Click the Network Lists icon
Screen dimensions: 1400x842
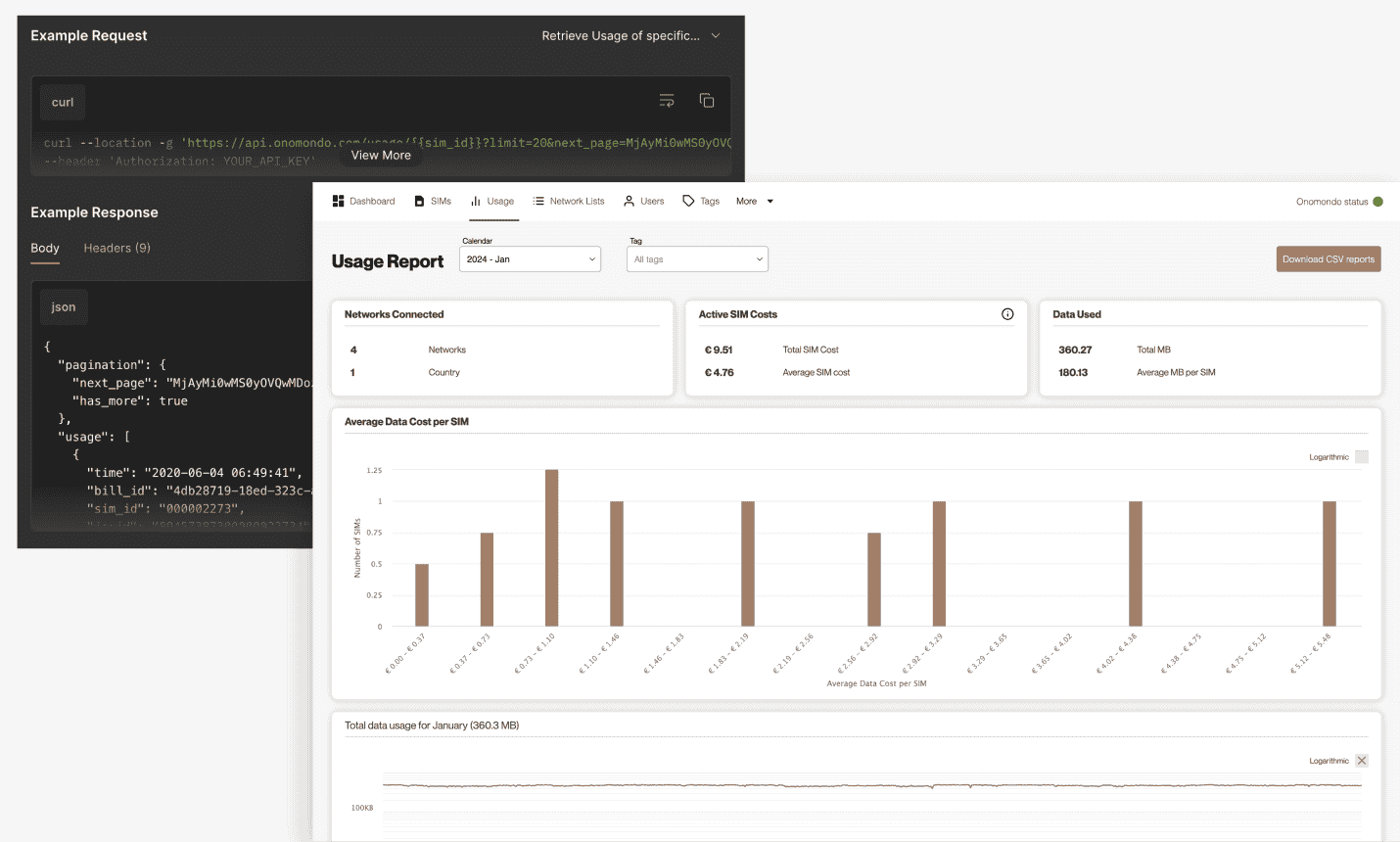537,201
